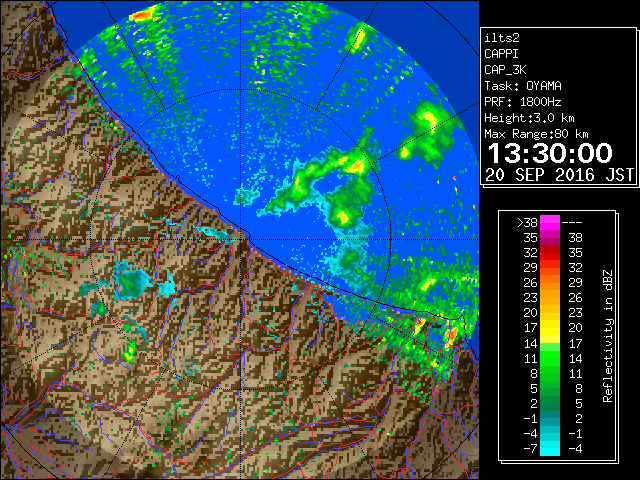640x480 pixels.
Task: Click the vertical 'Reflectivity in dBZ' label
Action: click(x=608, y=336)
